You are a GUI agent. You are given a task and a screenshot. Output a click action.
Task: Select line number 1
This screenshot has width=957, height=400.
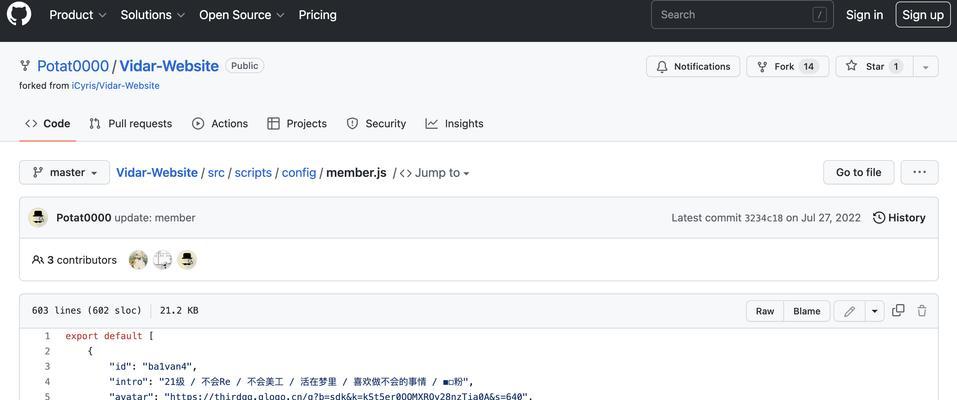(47, 336)
